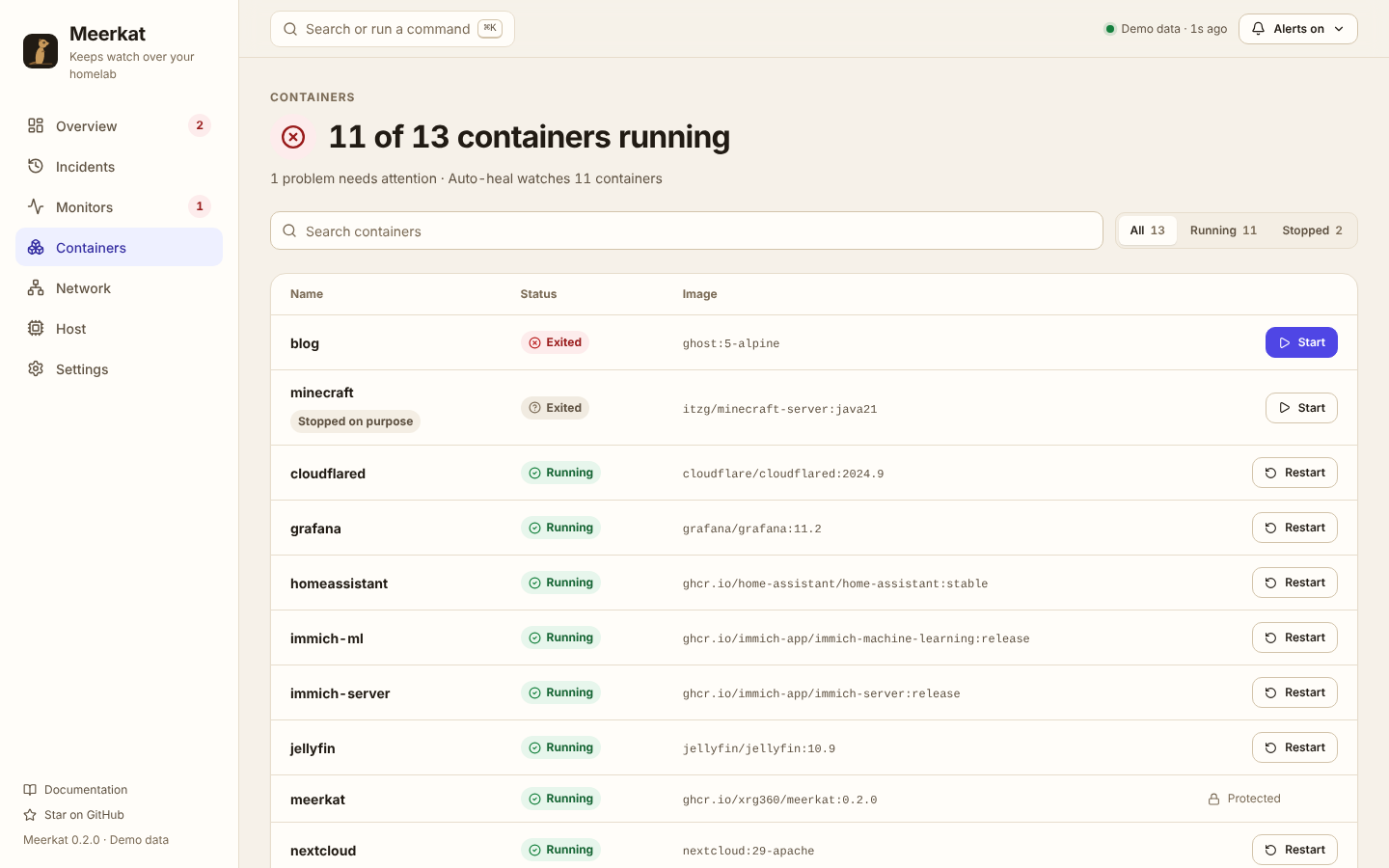Viewport: 1389px width, 868px height.
Task: Click the Settings gear icon
Action: 36,368
